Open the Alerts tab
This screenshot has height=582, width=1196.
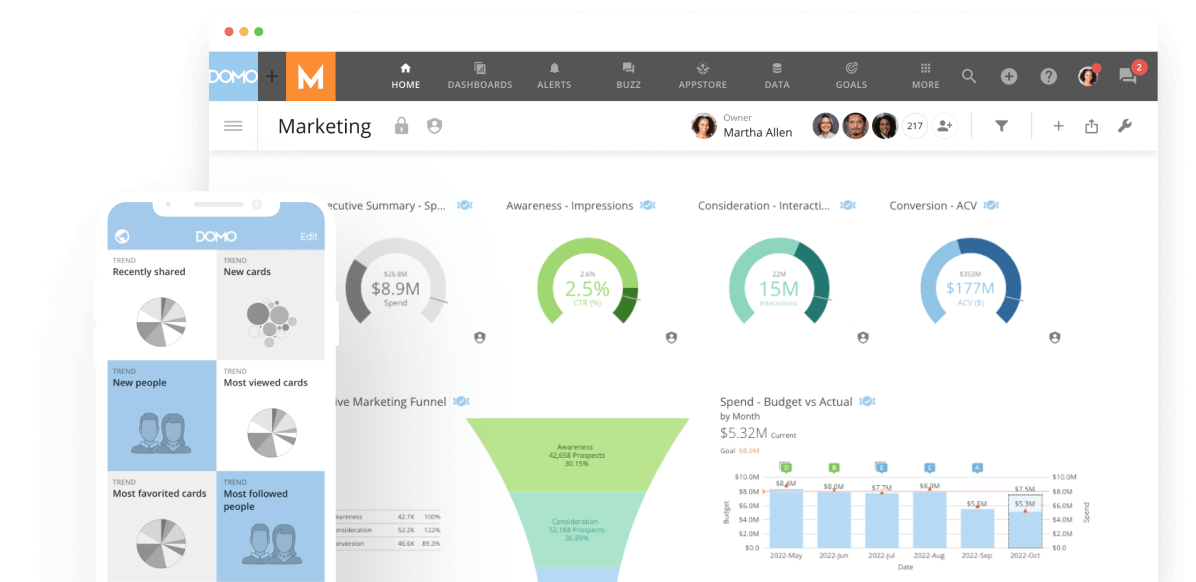coord(554,76)
